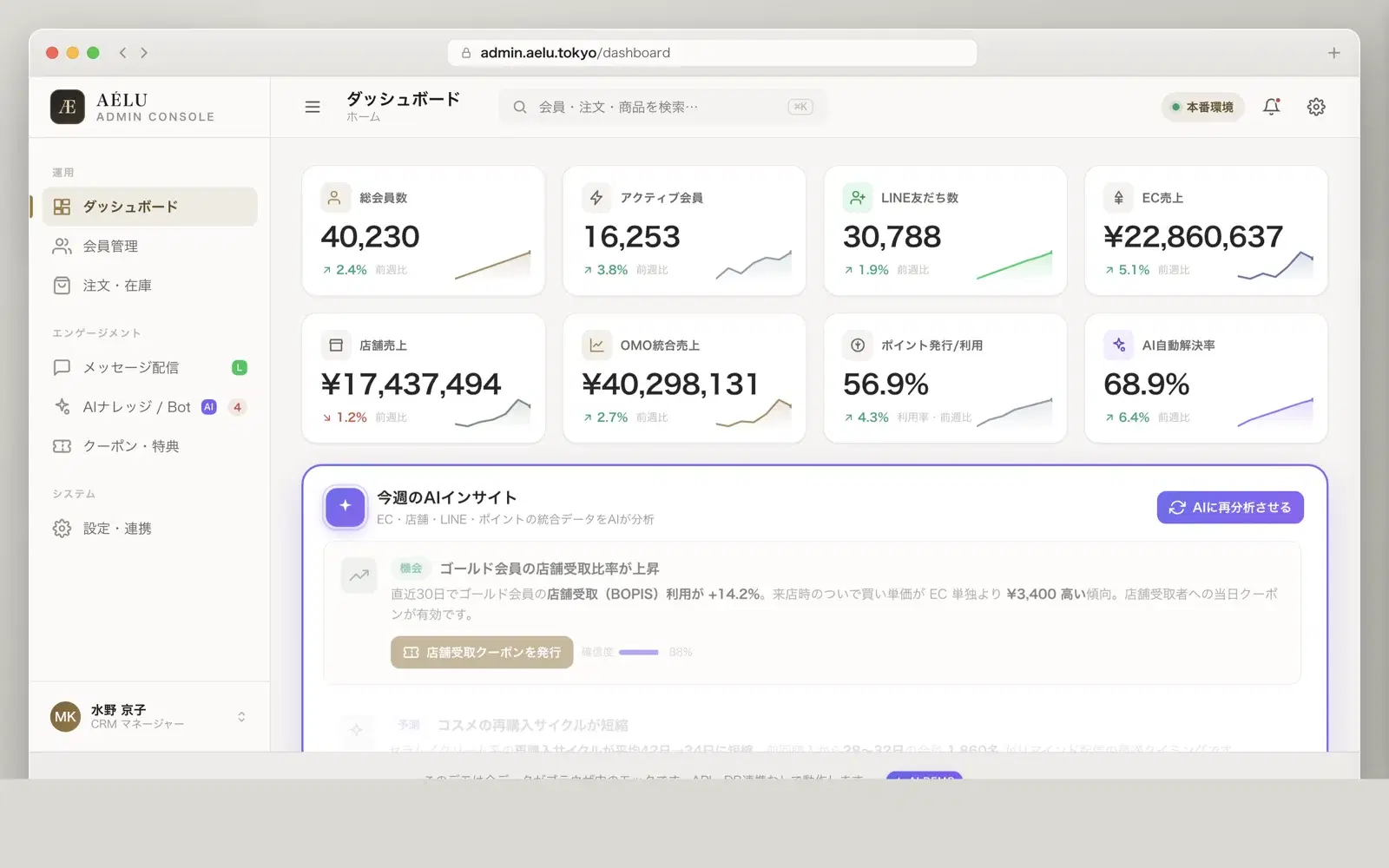Open 会員管理 in sidebar
This screenshot has height=868, width=1389.
coord(149,247)
